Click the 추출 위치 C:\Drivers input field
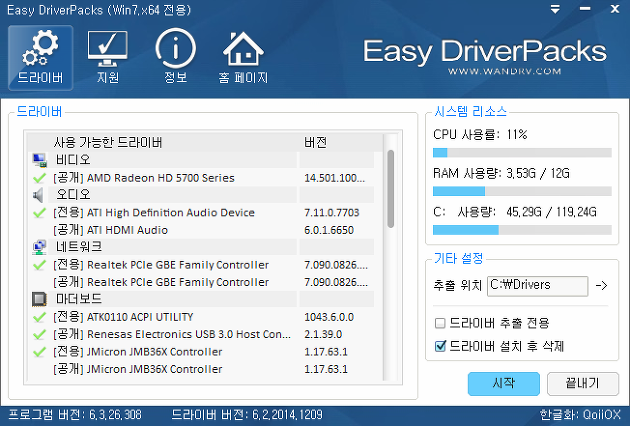The image size is (630, 426). (x=538, y=286)
